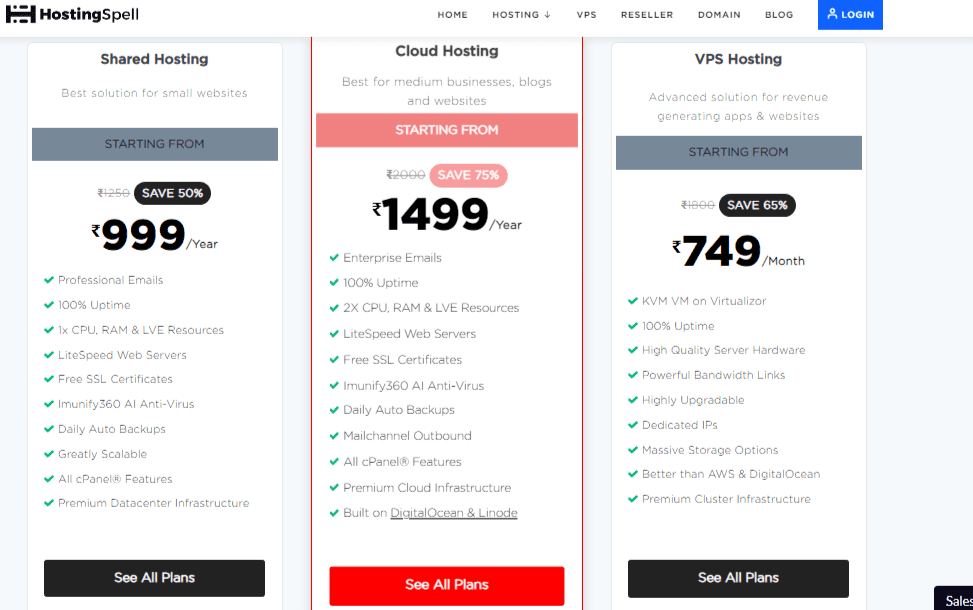Go to the Home page
The width and height of the screenshot is (973, 610).
[452, 15]
